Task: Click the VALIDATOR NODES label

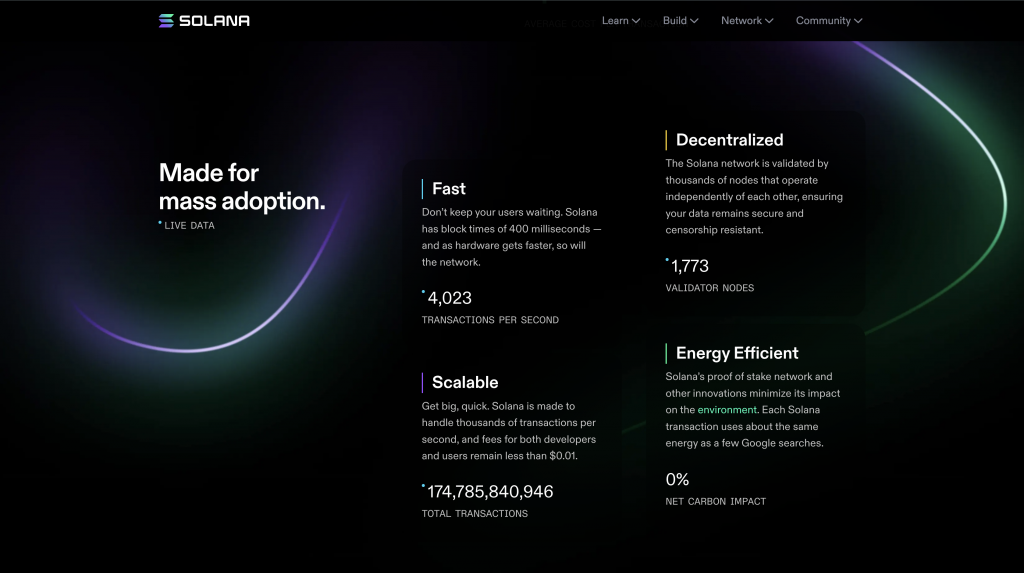Action: click(x=709, y=288)
